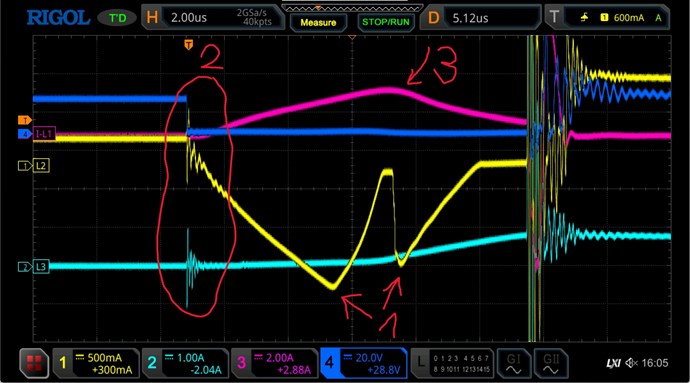
Task: Click the STOP/RUN button
Action: 385,22
